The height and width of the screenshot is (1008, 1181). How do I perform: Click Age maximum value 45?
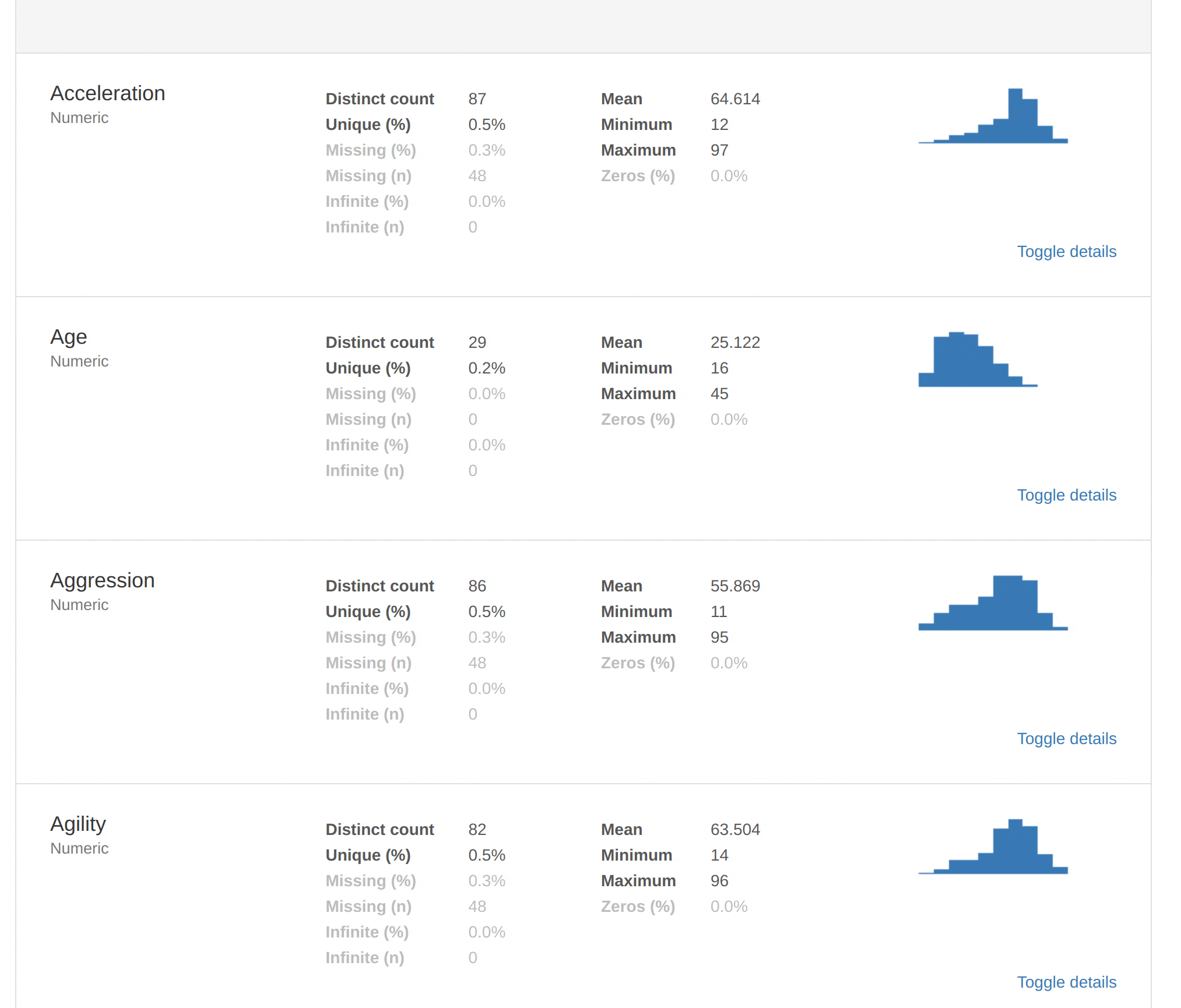tap(719, 394)
